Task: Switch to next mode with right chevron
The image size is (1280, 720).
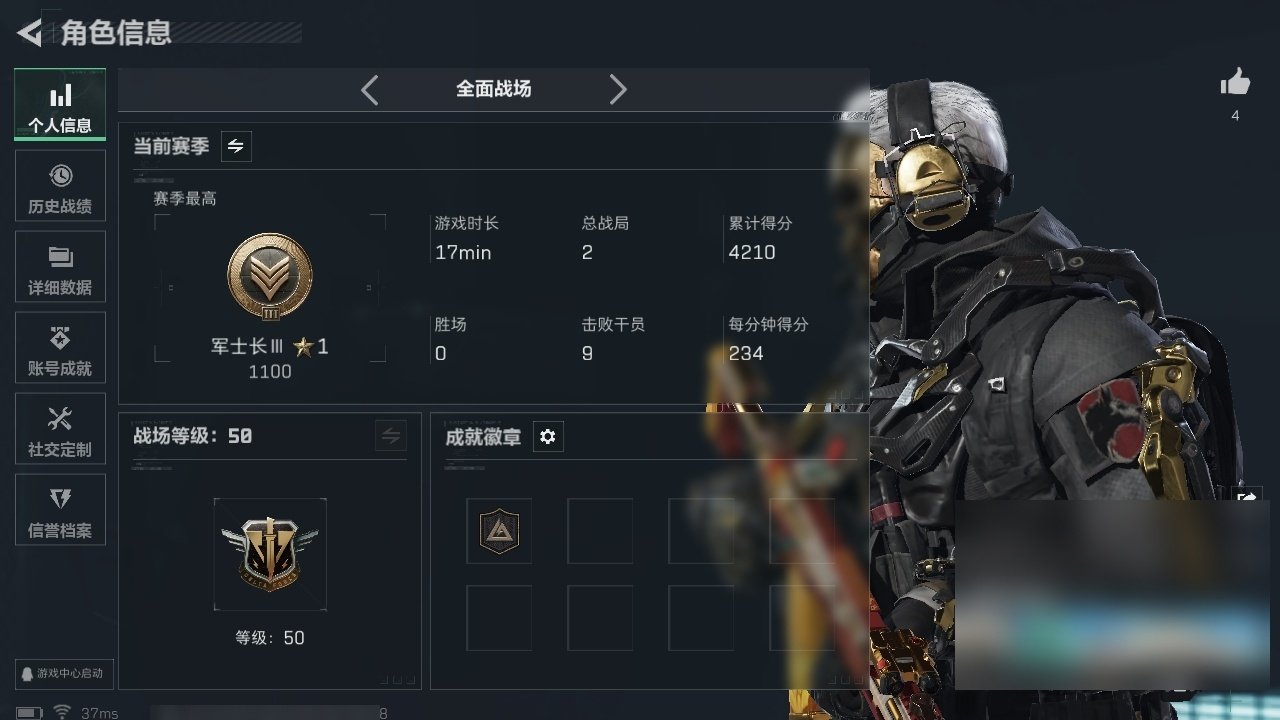Action: (618, 90)
